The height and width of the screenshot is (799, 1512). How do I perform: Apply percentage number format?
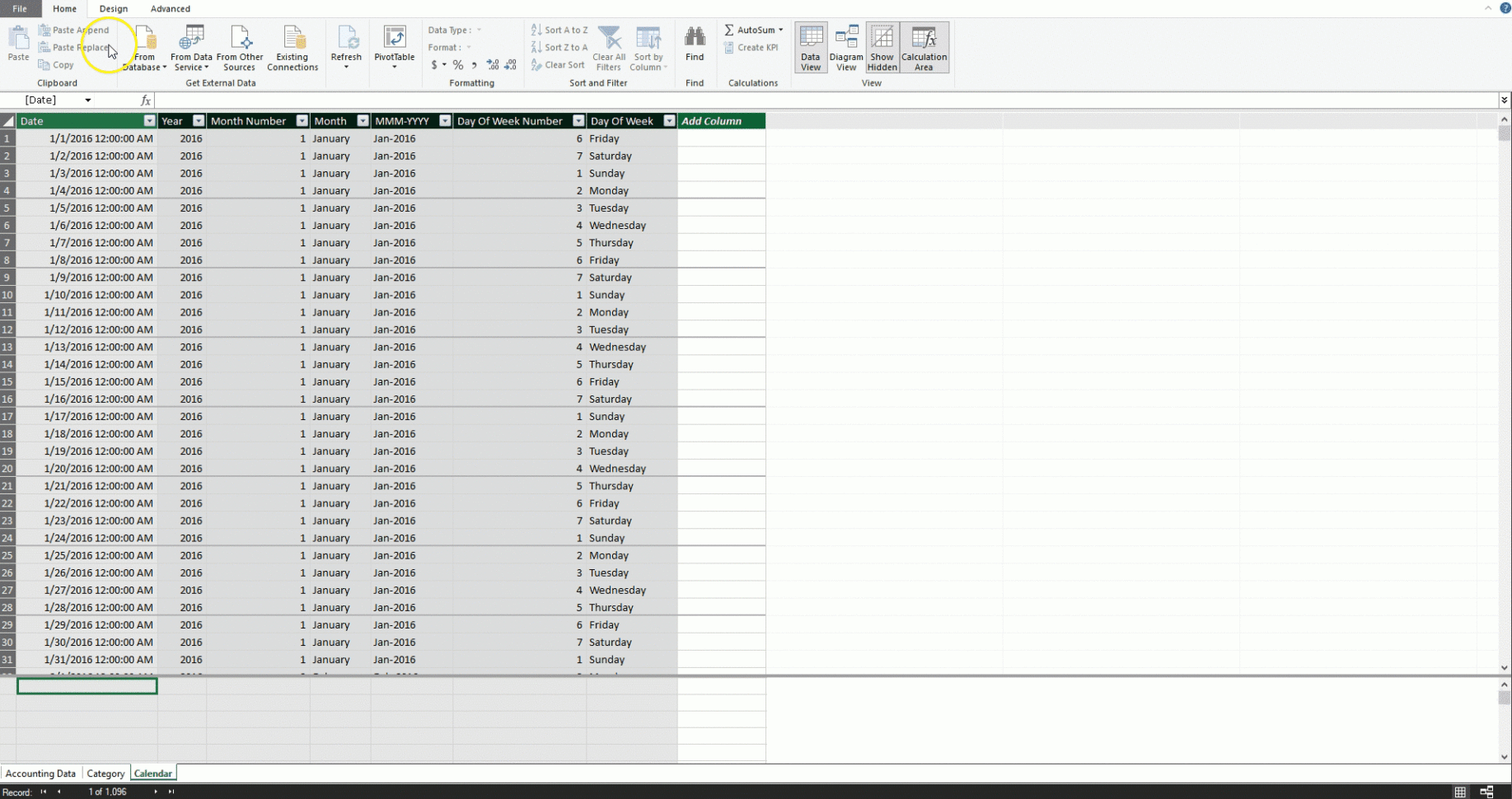point(458,64)
